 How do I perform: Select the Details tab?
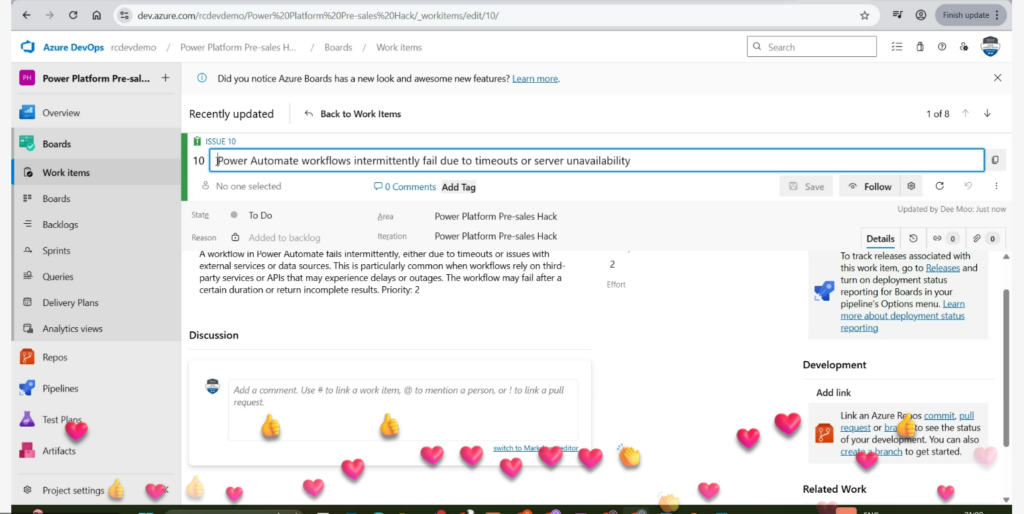pyautogui.click(x=880, y=238)
